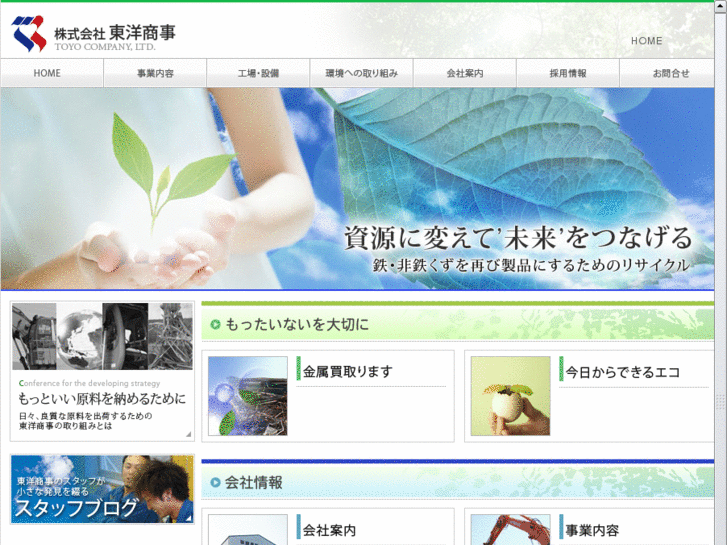The width and height of the screenshot is (727, 545).
Task: Click the もったいないを大切に section heading
Action: click(x=297, y=325)
